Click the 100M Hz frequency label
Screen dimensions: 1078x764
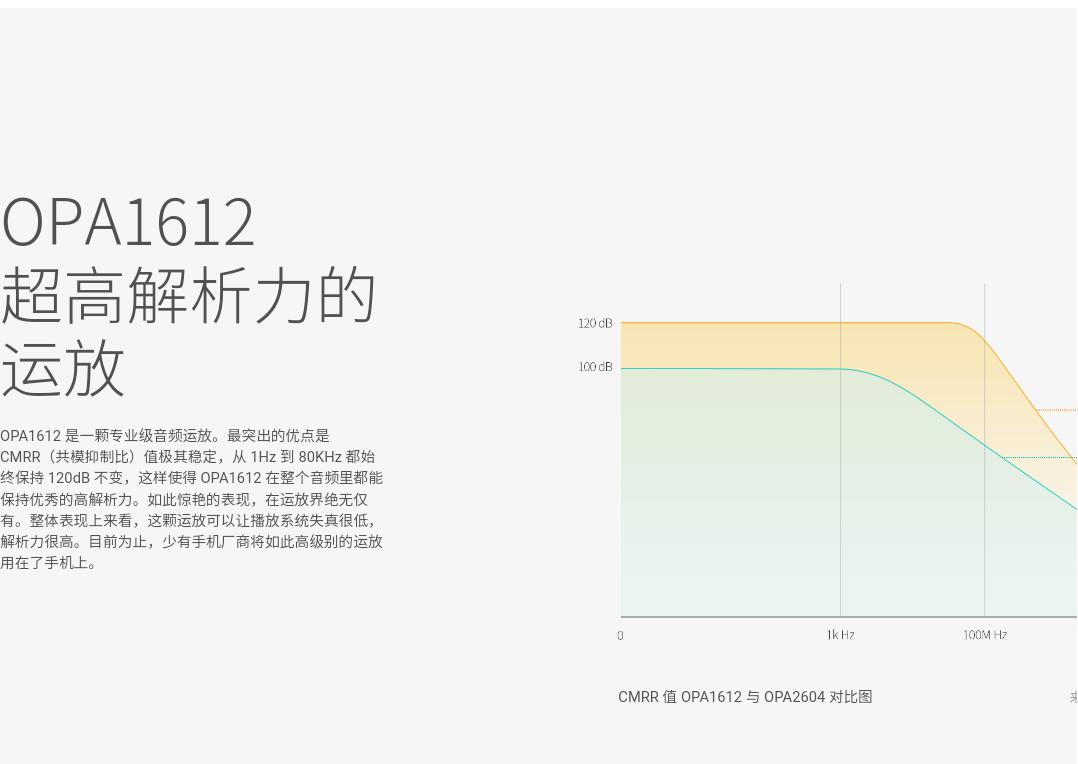(x=984, y=634)
